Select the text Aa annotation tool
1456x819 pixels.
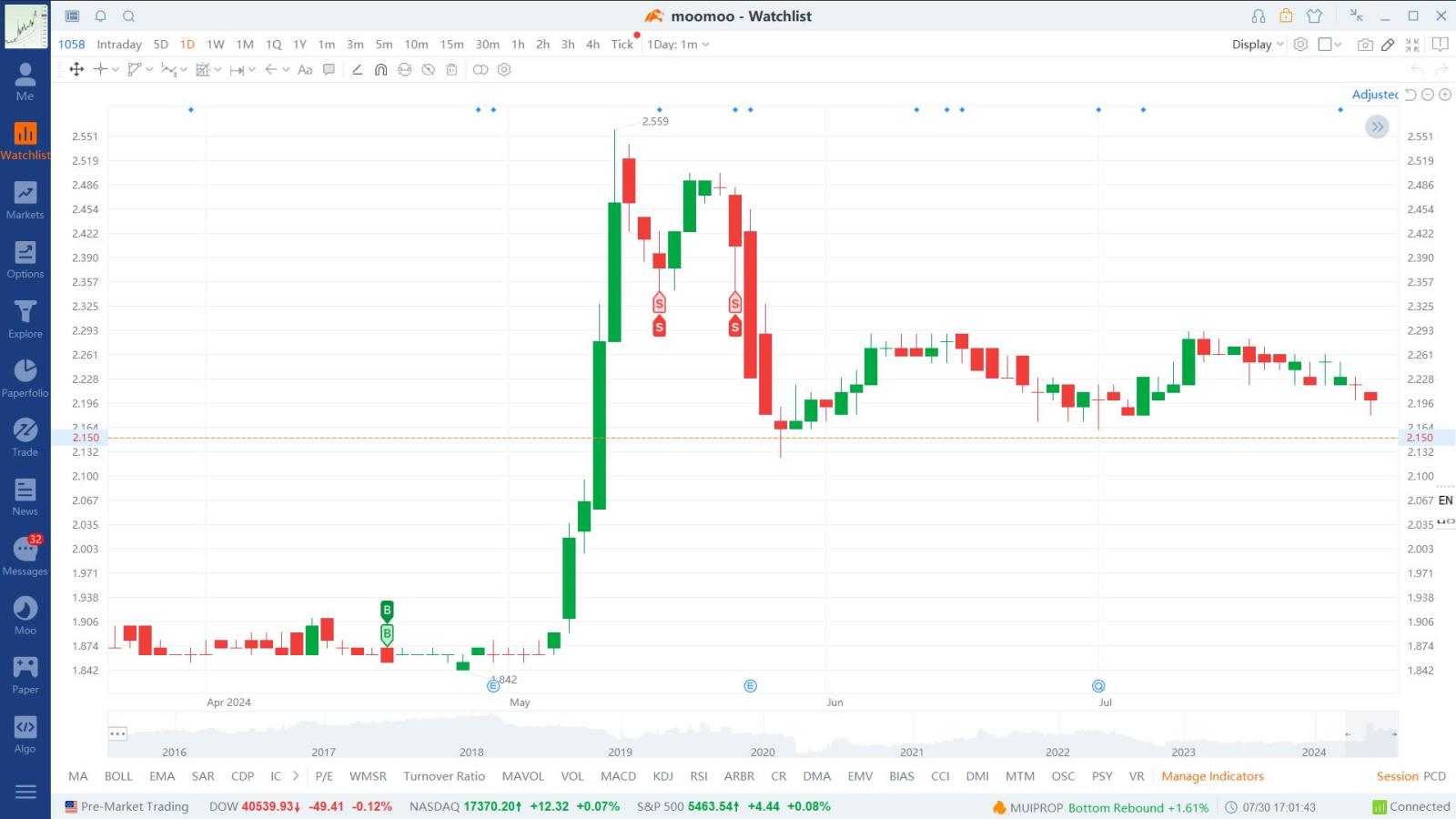point(305,69)
